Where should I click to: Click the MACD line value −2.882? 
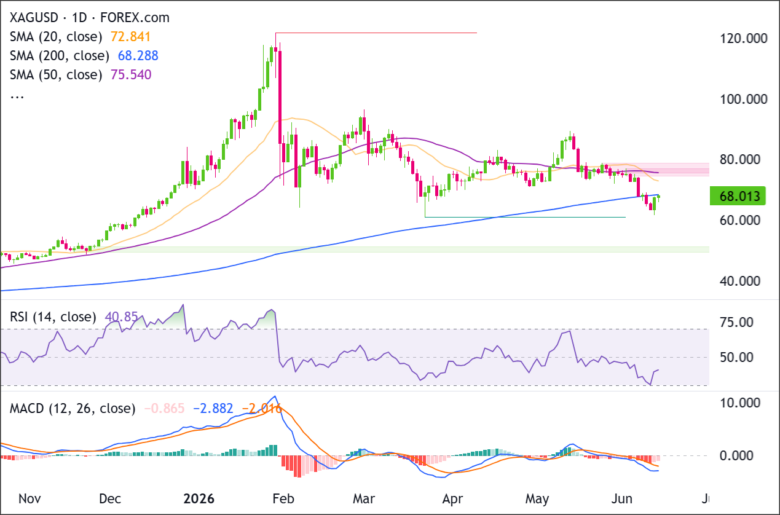tap(213, 409)
